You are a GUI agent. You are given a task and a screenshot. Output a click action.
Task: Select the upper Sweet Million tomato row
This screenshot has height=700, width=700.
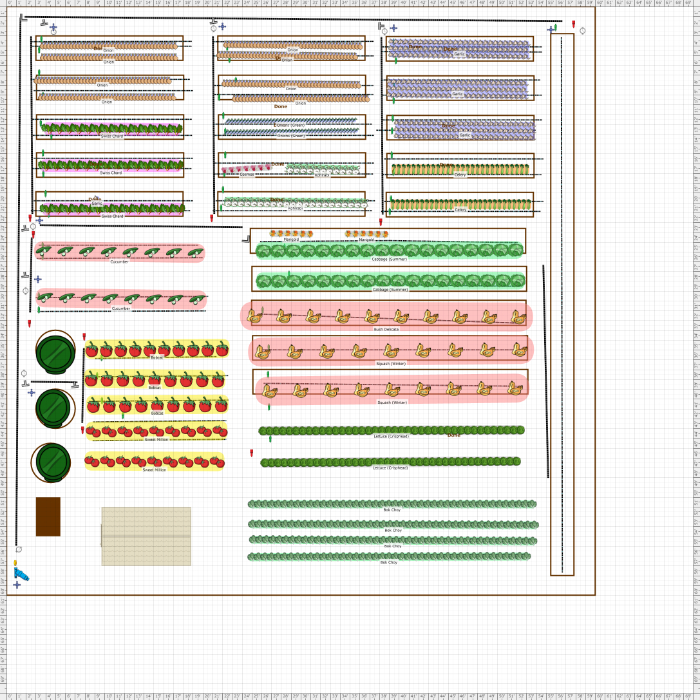point(157,431)
